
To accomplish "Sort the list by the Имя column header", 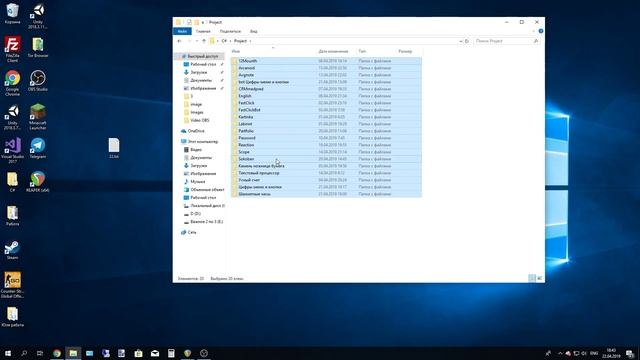I will coord(236,51).
